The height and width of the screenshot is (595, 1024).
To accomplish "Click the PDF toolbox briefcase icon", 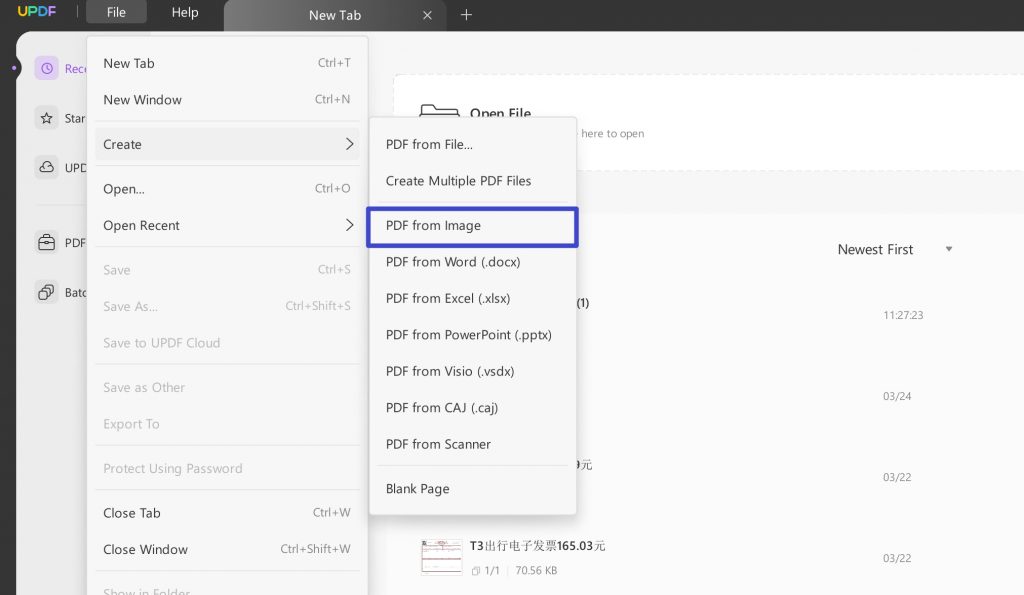I will point(46,242).
